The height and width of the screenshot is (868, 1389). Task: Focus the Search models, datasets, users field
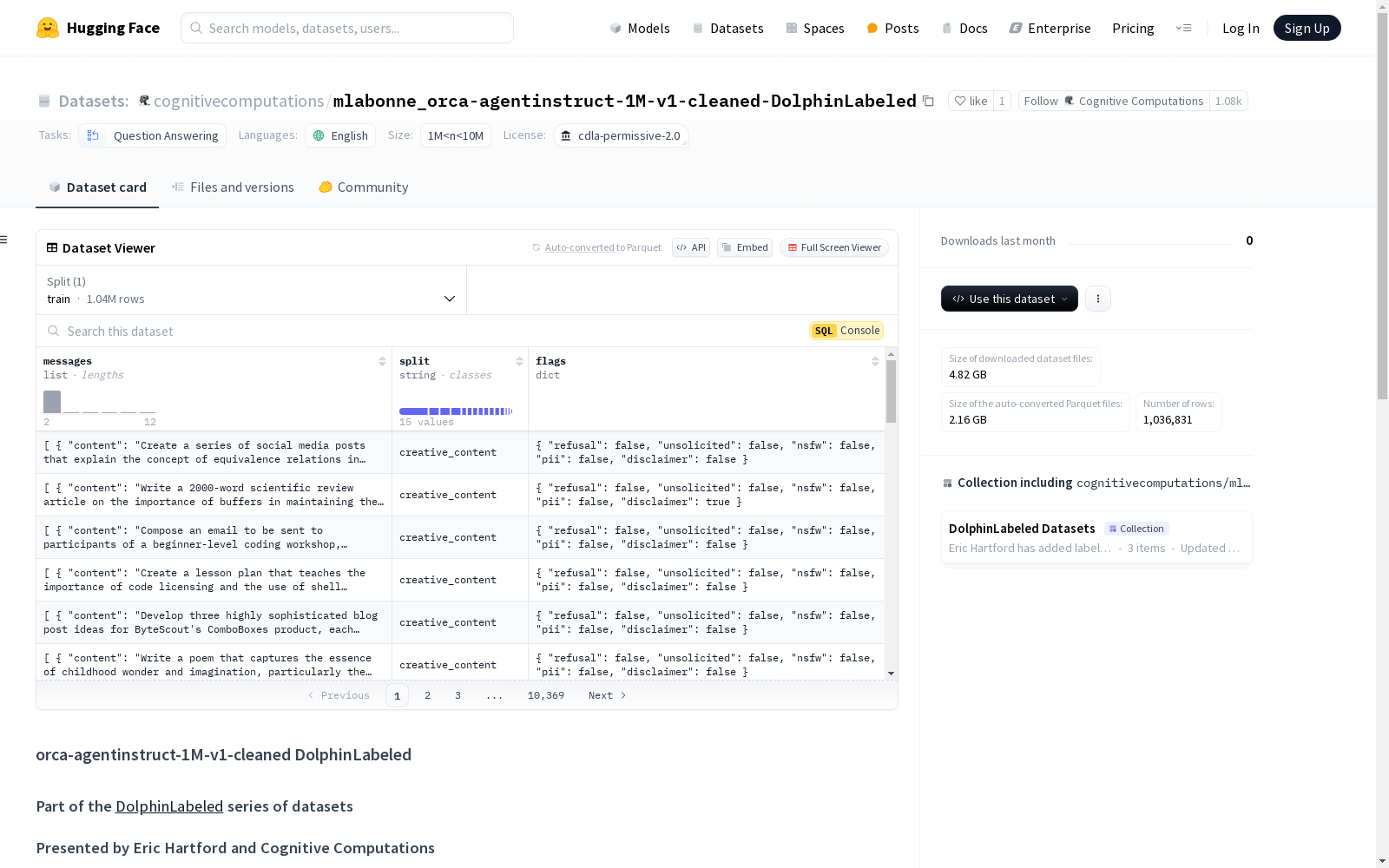pyautogui.click(x=347, y=28)
